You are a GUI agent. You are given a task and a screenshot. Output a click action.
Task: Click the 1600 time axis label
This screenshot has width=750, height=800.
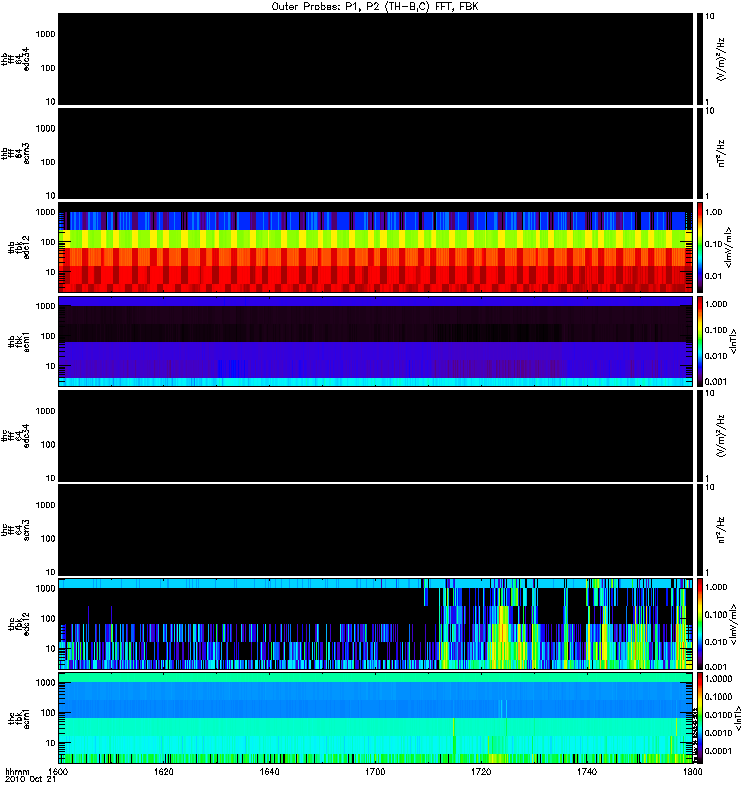tap(59, 771)
